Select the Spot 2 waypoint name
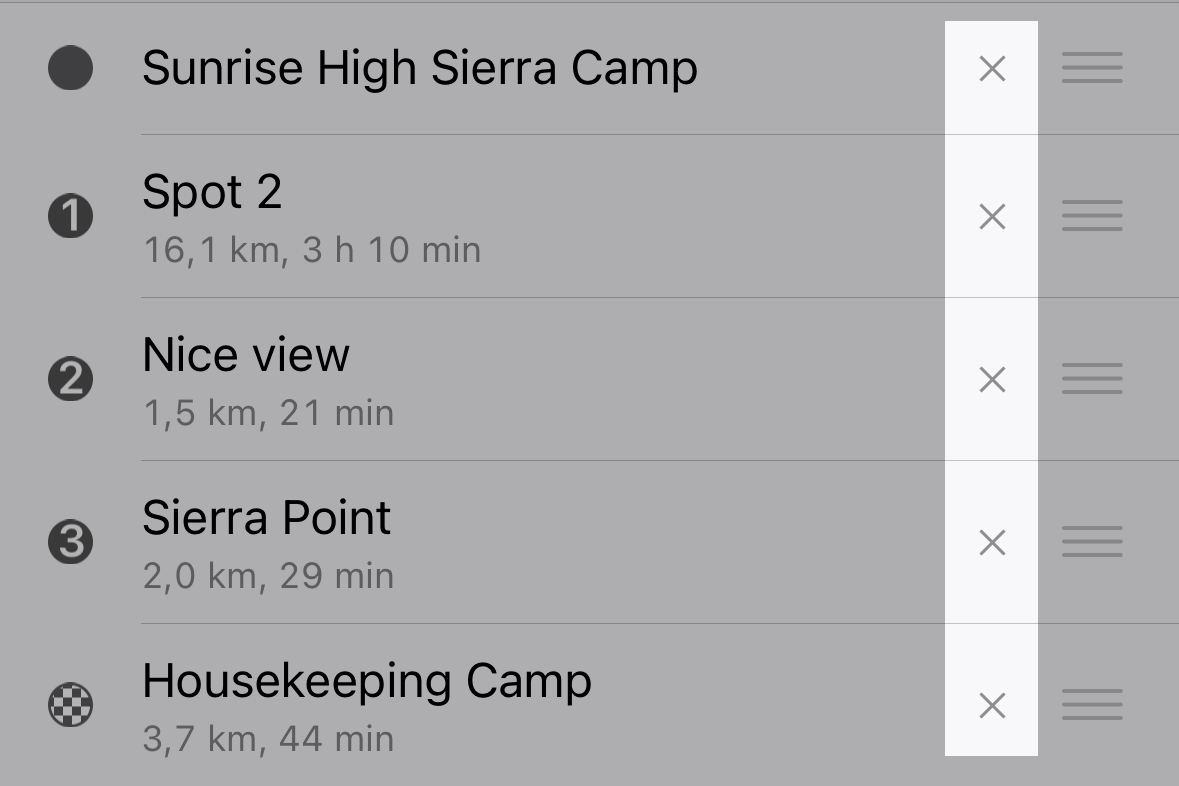The height and width of the screenshot is (786, 1179). pyautogui.click(x=214, y=193)
